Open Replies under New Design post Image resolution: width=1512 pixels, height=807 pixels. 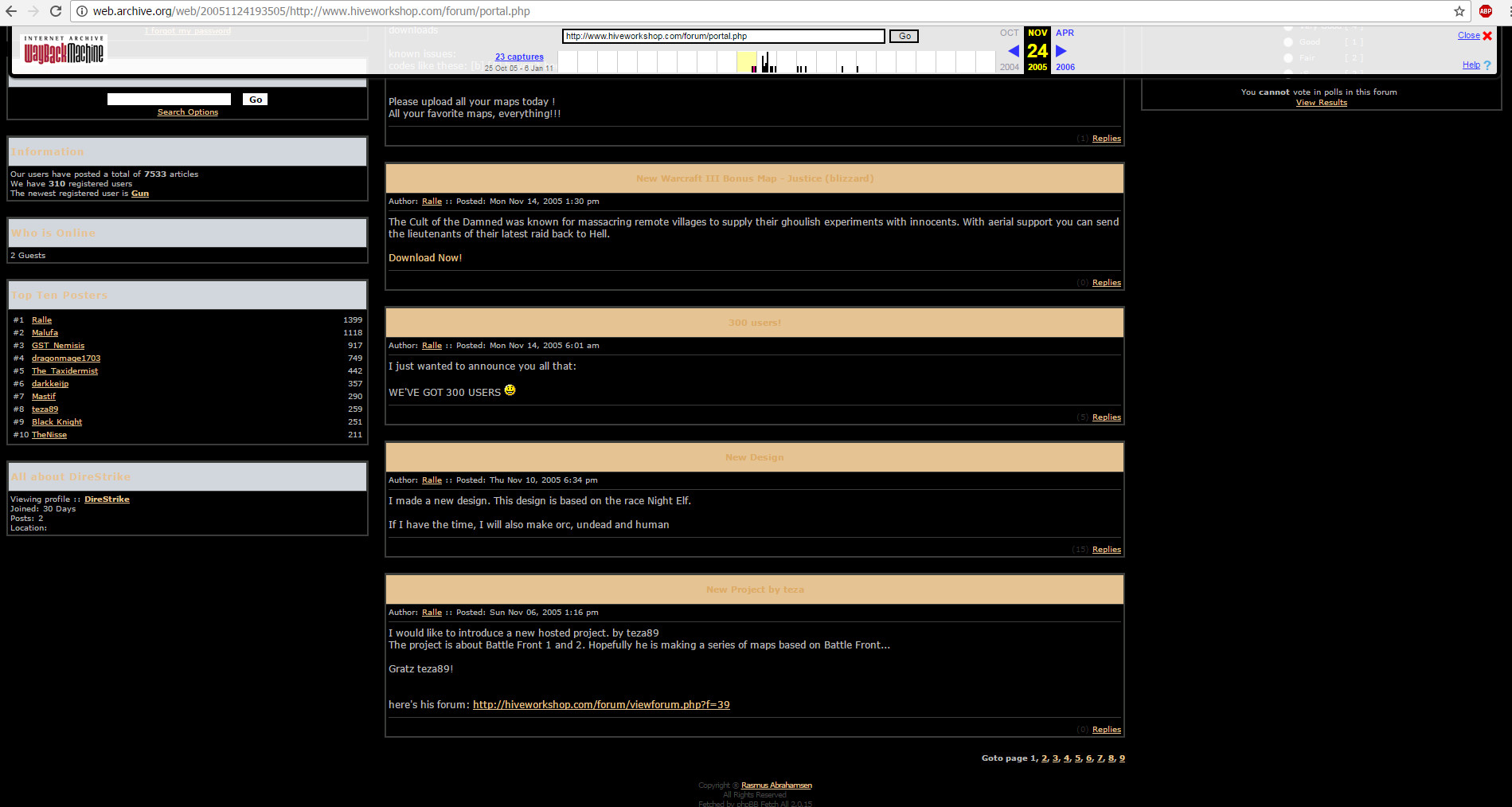(x=1107, y=550)
